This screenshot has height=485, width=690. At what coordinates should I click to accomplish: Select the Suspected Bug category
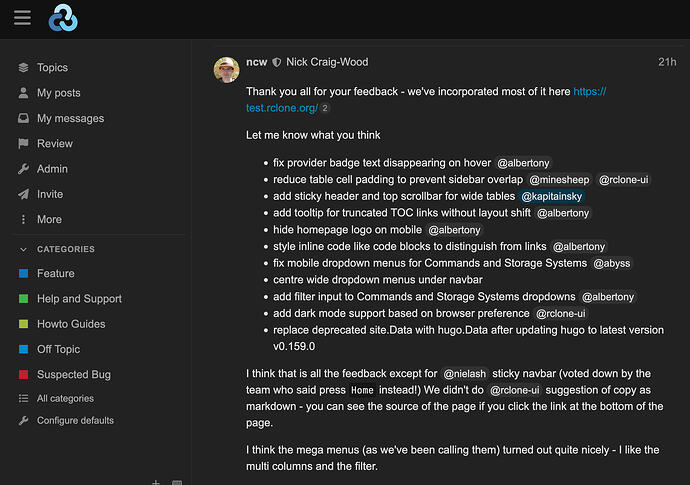tap(74, 375)
